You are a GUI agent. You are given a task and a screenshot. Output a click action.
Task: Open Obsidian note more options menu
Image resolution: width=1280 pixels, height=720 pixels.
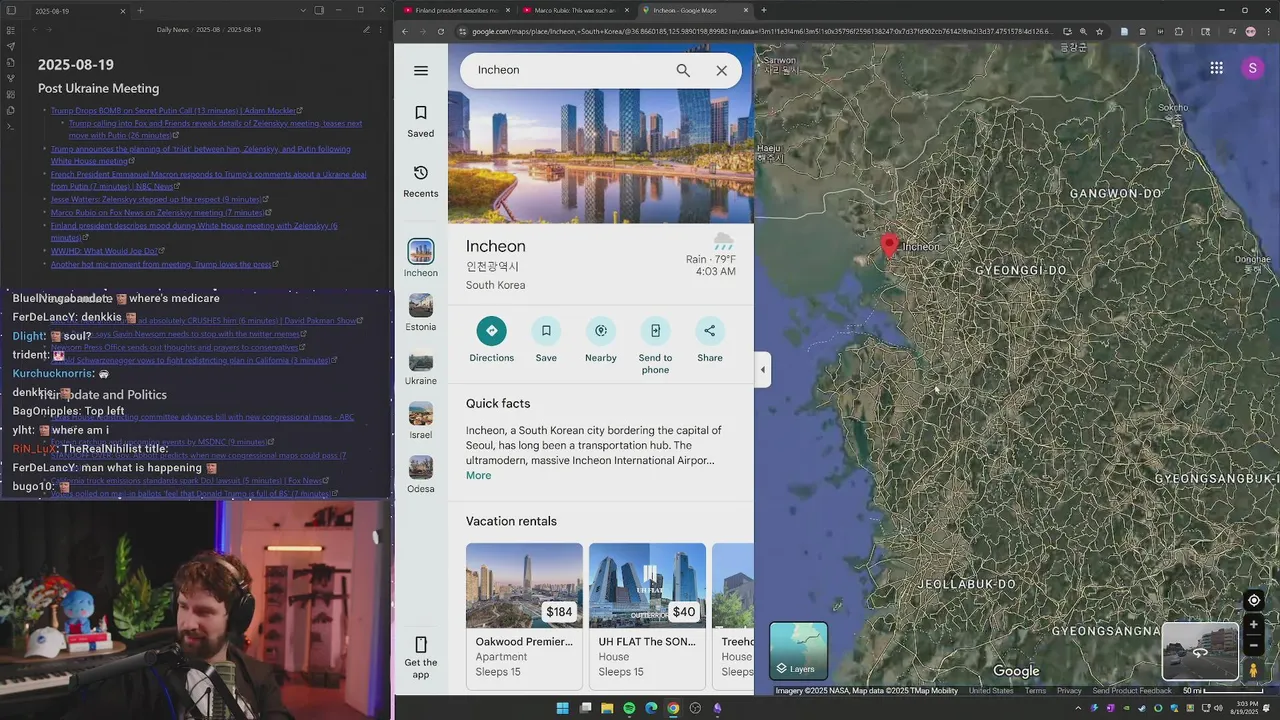pos(381,30)
